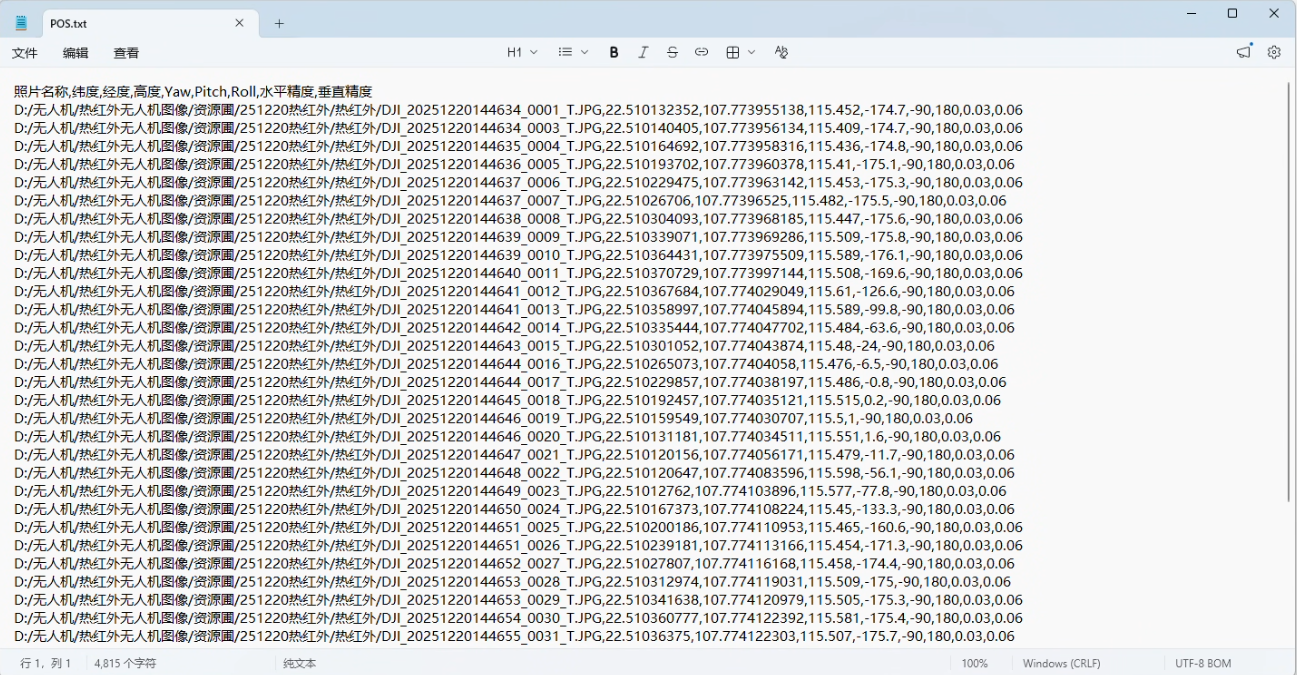This screenshot has height=675, width=1297.
Task: Click the line containing 0005_T.JPG
Action: point(514,164)
